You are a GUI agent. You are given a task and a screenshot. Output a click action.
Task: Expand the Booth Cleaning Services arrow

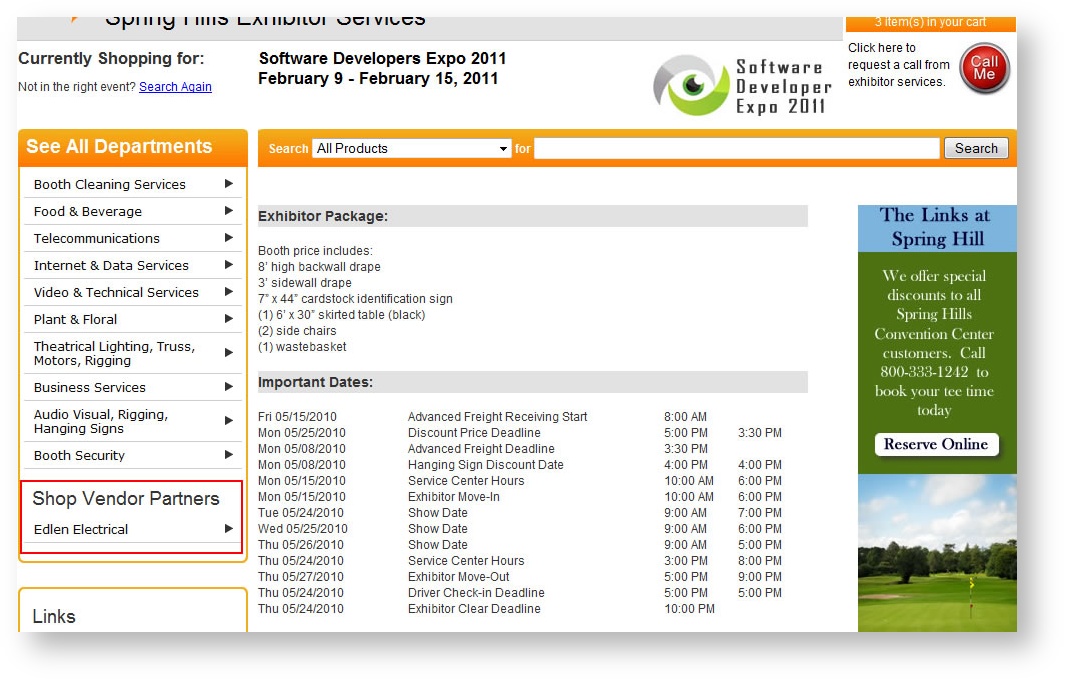point(229,184)
